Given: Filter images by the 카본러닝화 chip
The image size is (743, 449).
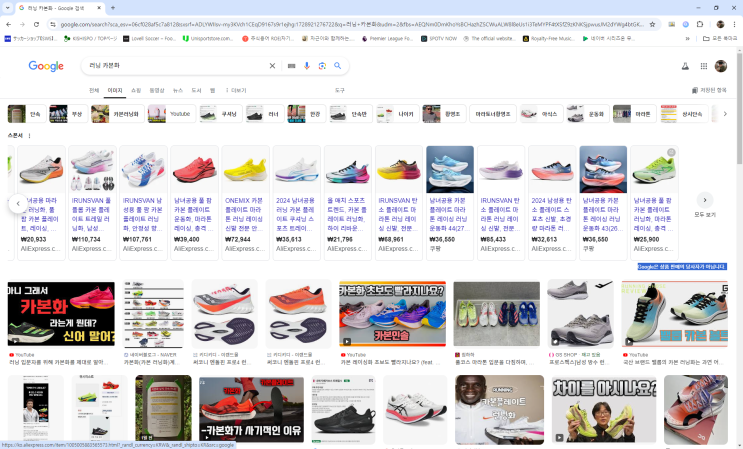Looking at the screenshot, I should (118, 114).
